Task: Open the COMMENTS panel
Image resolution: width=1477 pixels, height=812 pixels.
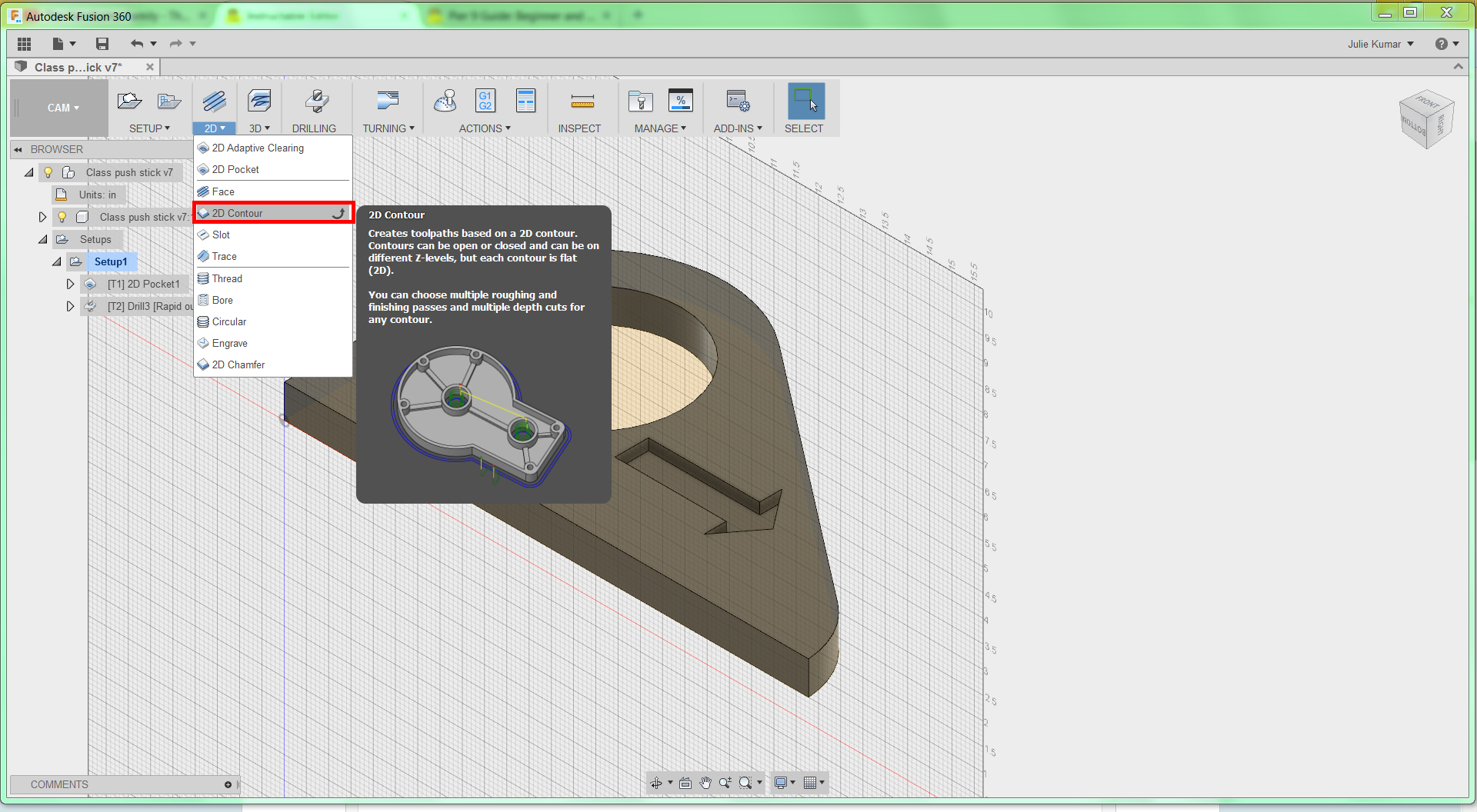Action: 58,784
